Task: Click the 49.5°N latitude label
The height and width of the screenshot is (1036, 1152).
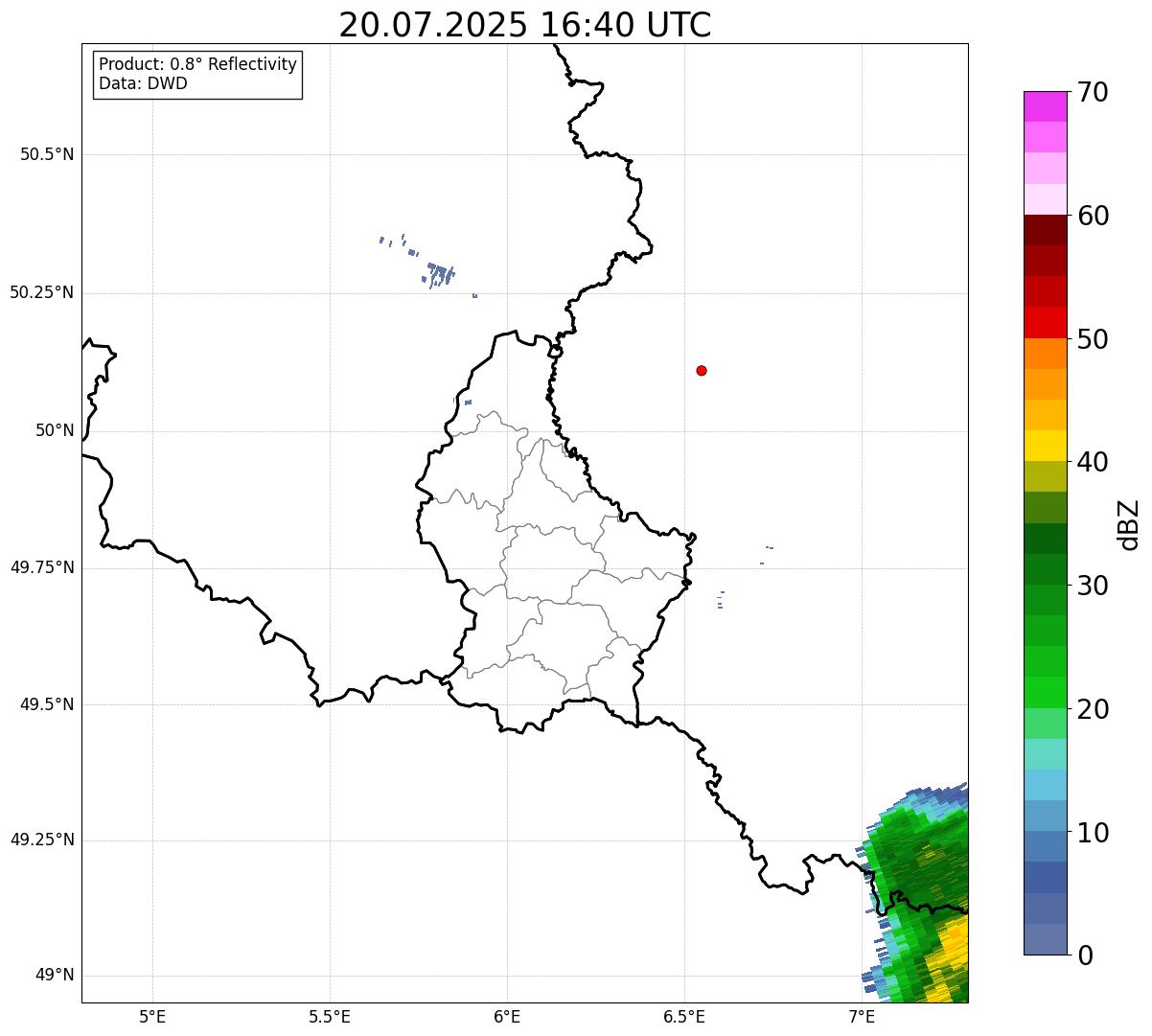Action: (47, 704)
